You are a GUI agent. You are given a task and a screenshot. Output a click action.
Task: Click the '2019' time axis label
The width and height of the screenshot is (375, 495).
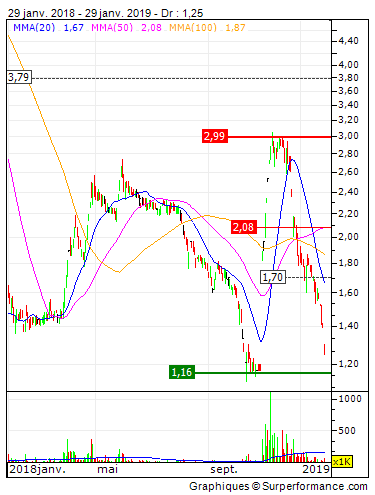(x=316, y=469)
